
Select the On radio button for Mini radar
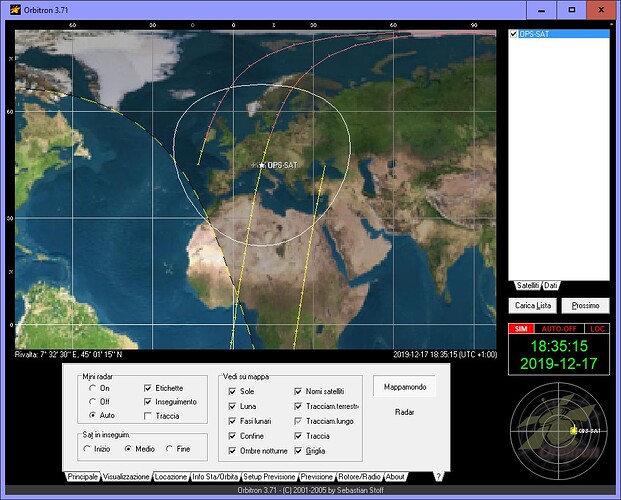[92, 387]
